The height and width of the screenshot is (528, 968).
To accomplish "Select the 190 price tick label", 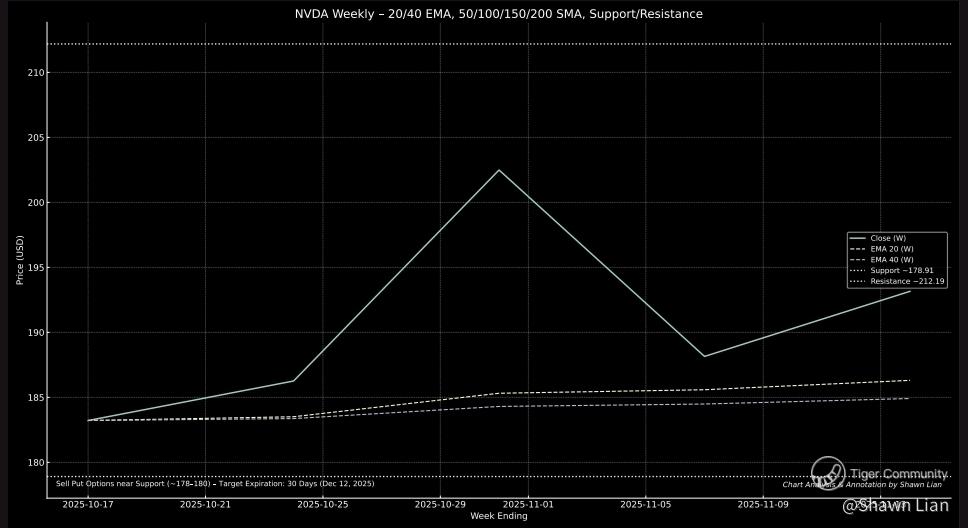I will (36, 333).
